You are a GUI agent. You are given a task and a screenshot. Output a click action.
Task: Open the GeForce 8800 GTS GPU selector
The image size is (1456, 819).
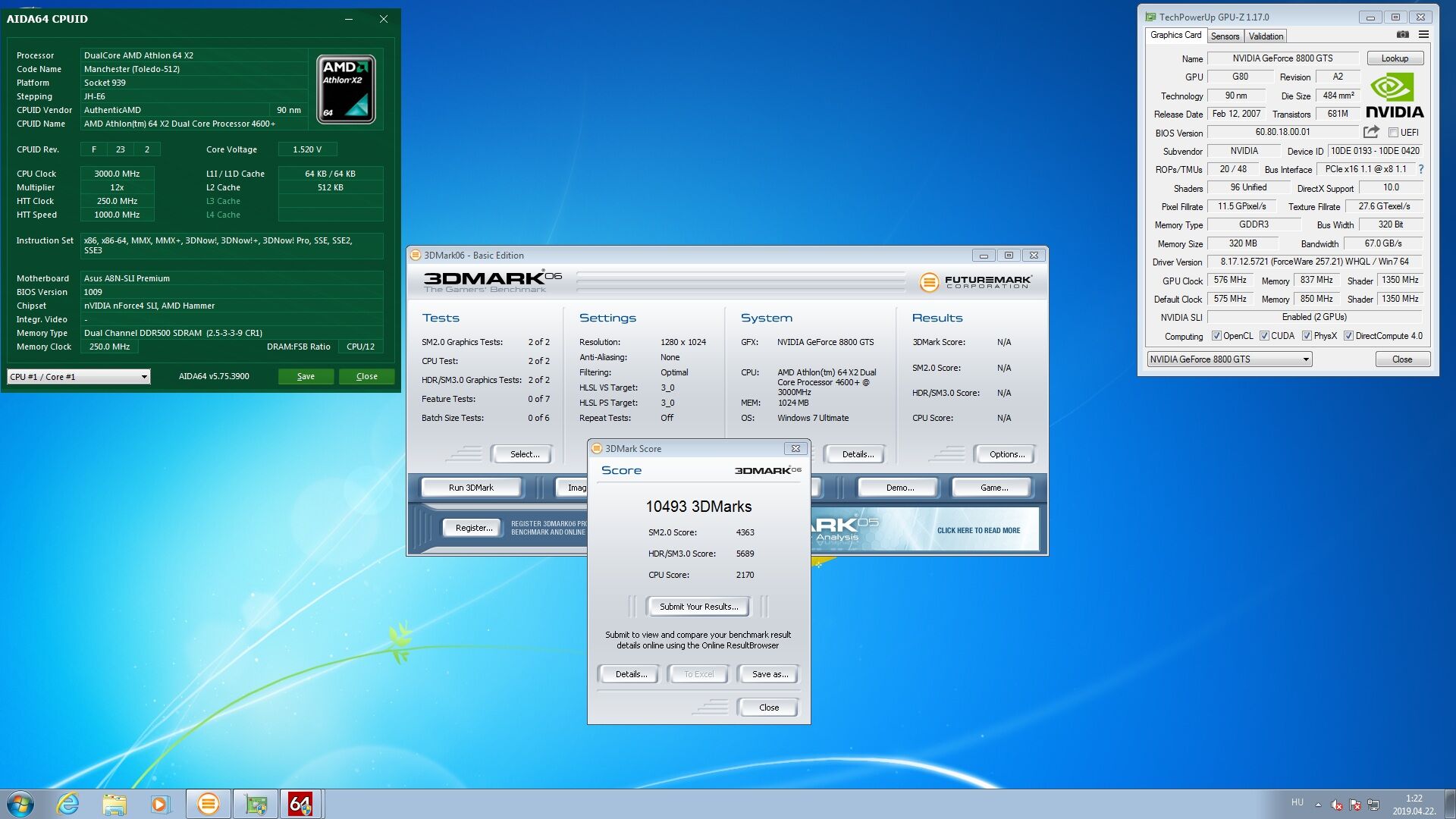(x=1228, y=359)
